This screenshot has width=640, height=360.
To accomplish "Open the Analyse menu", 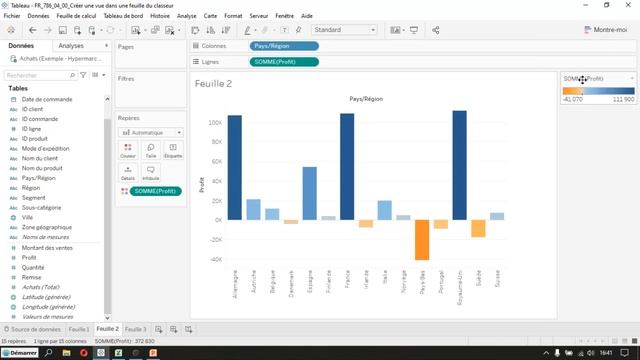I will coord(187,16).
